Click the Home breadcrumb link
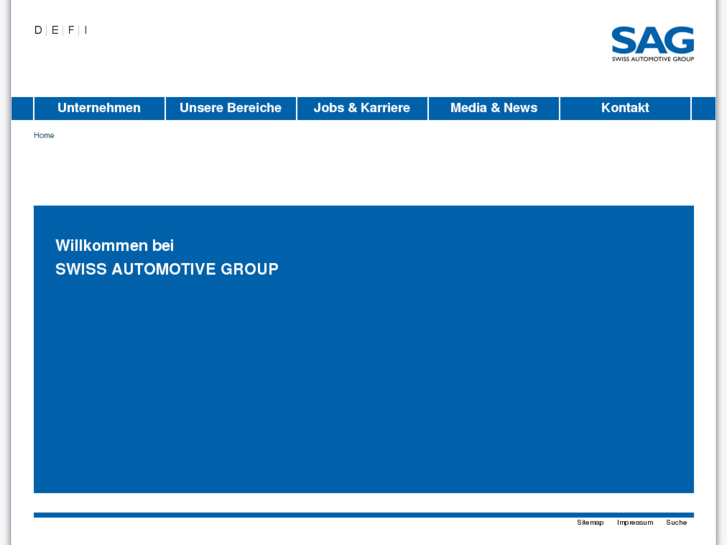 [x=44, y=135]
